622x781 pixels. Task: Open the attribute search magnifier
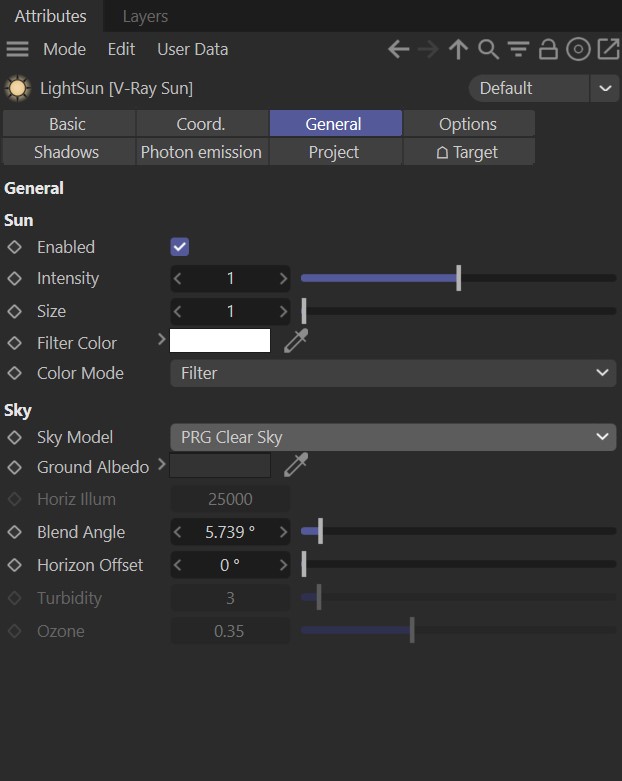pos(488,49)
